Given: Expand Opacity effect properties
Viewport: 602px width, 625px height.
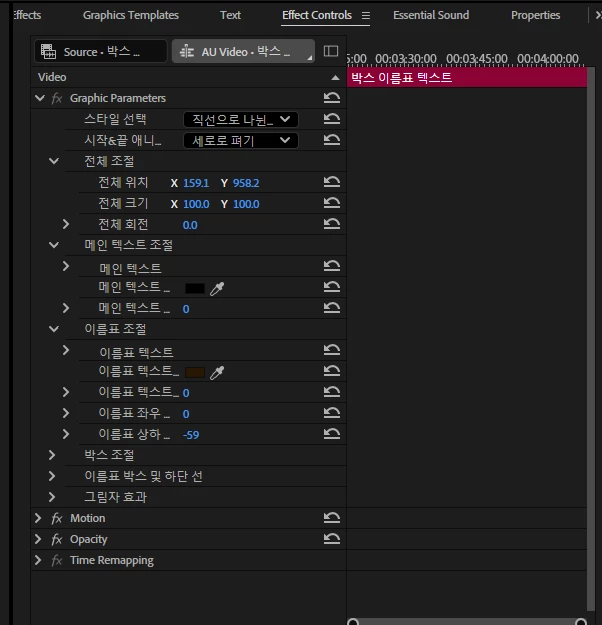Looking at the screenshot, I should [38, 539].
